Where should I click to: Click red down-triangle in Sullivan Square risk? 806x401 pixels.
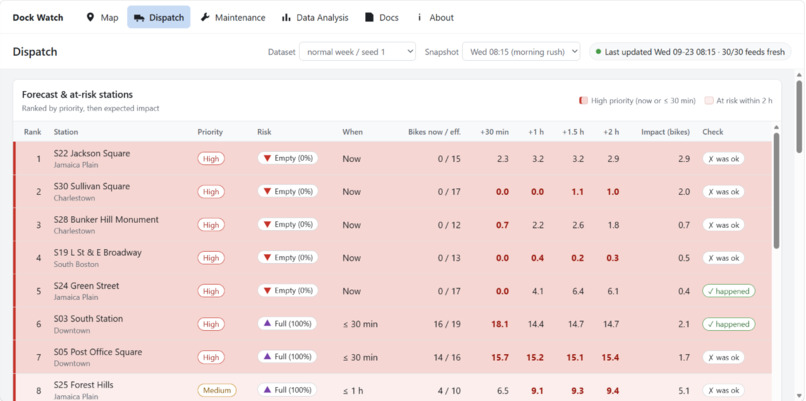click(x=267, y=191)
